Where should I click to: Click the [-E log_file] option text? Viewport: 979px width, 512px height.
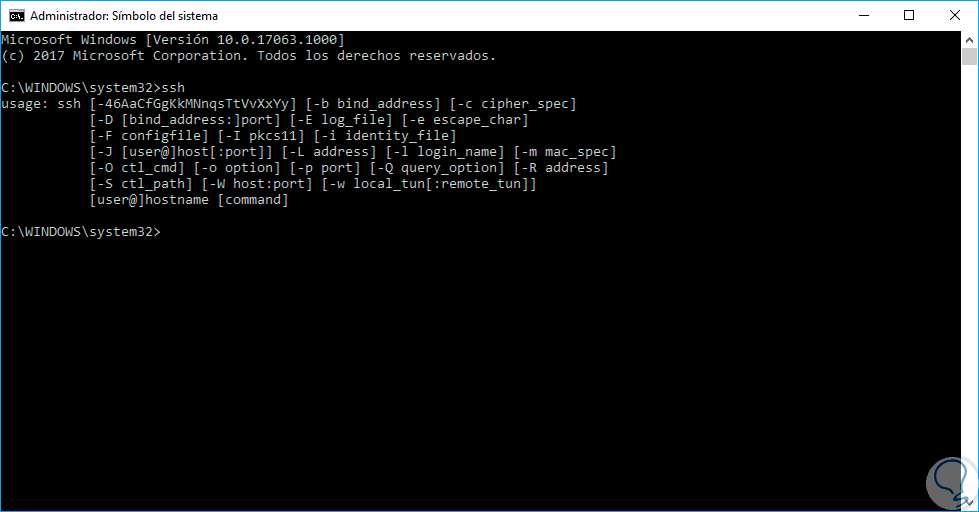tap(341, 120)
